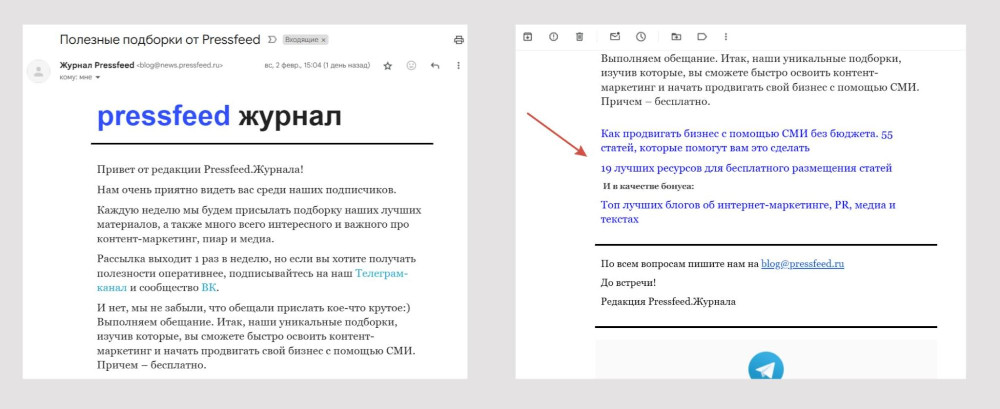Star the Pressfeed message

tap(387, 66)
